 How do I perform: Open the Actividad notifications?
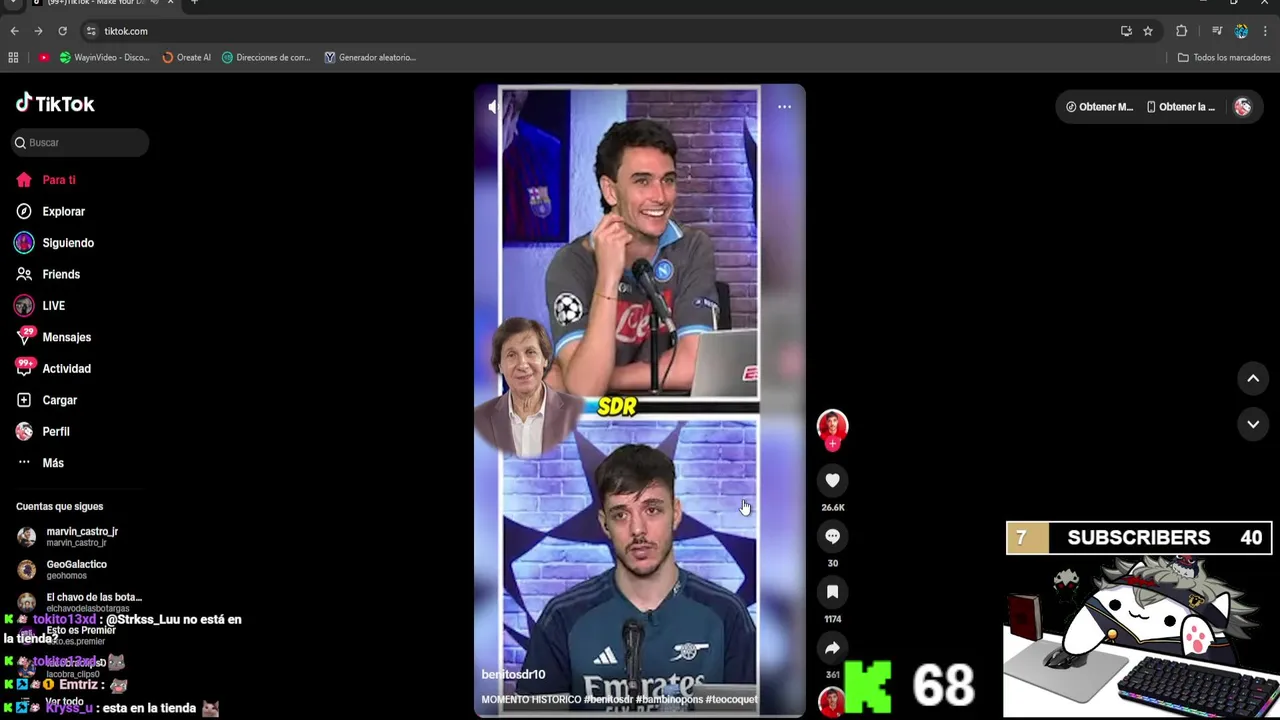pos(53,369)
